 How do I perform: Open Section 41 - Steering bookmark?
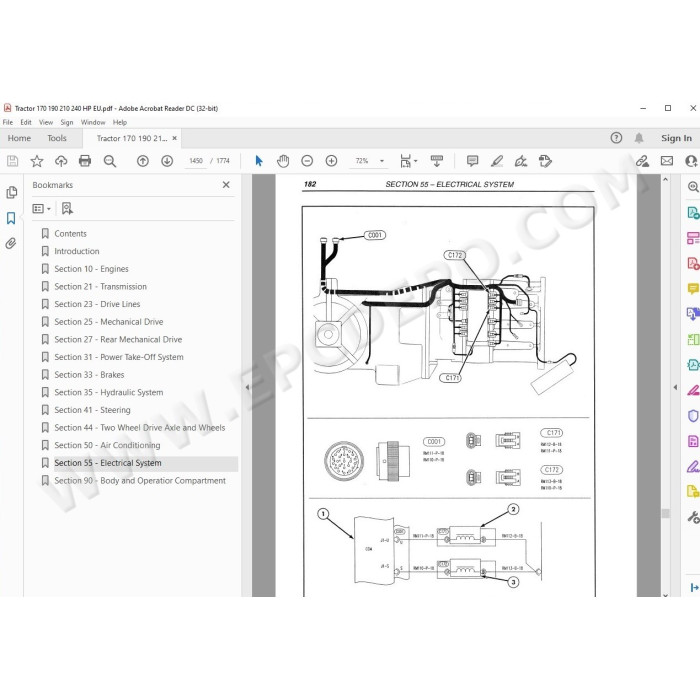click(x=92, y=410)
